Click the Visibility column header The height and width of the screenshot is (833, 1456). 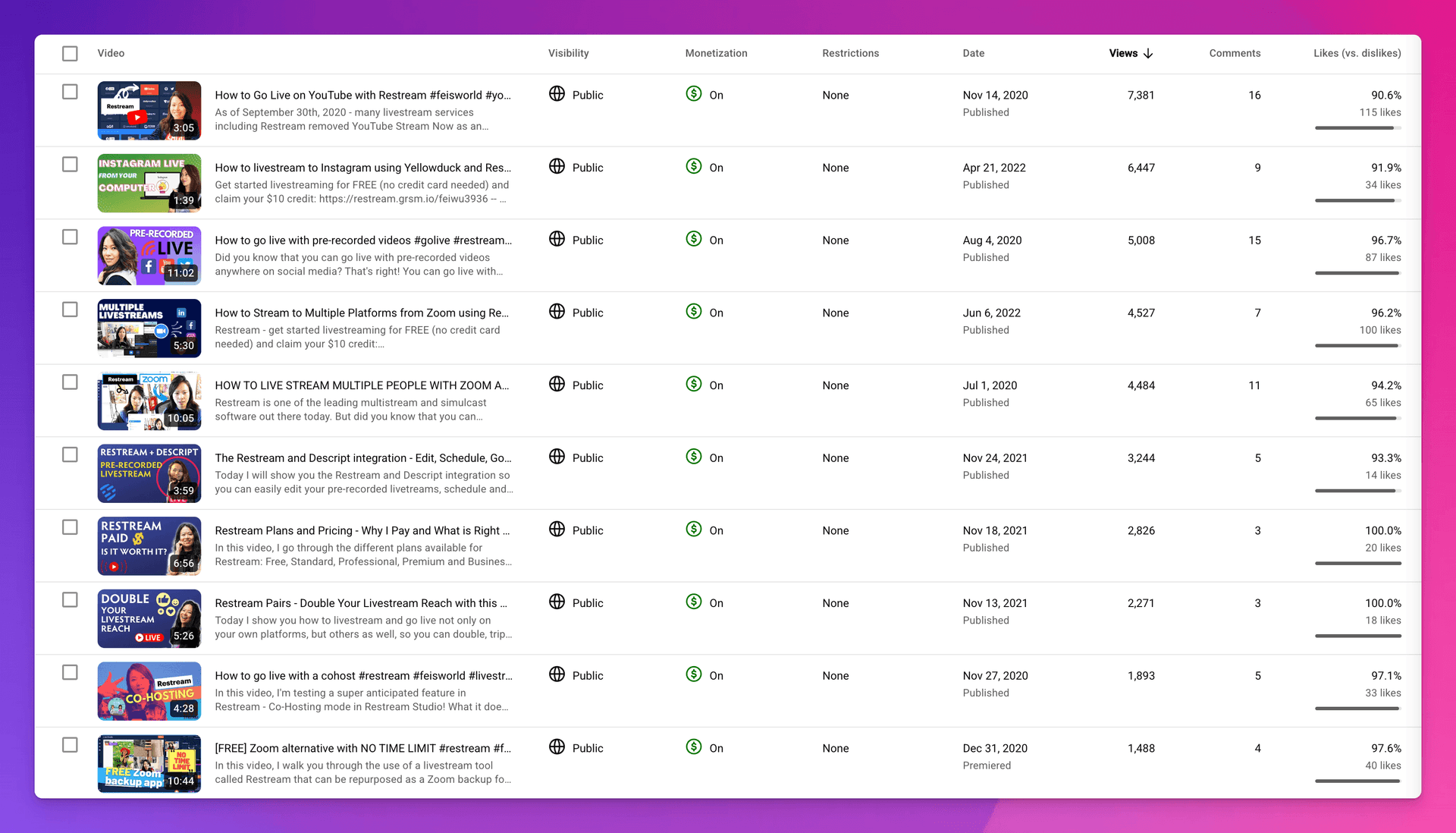568,53
